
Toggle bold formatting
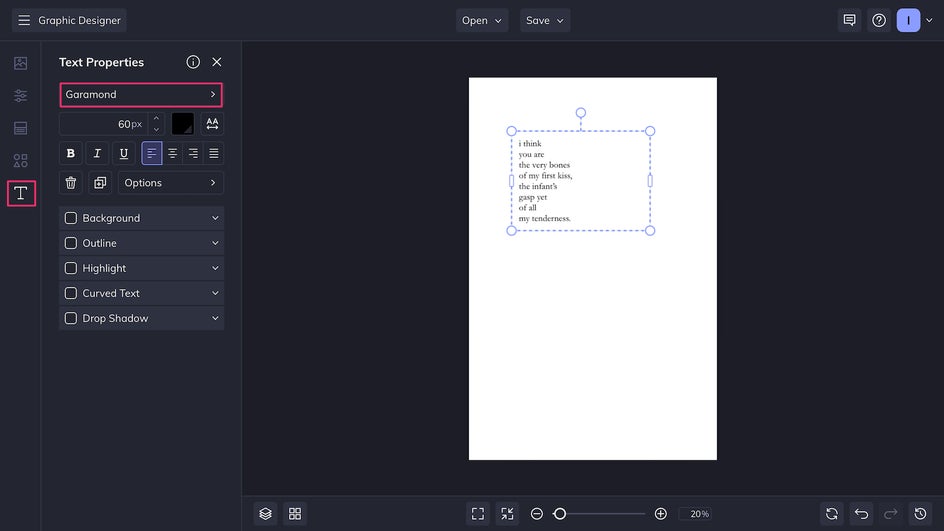(x=70, y=154)
